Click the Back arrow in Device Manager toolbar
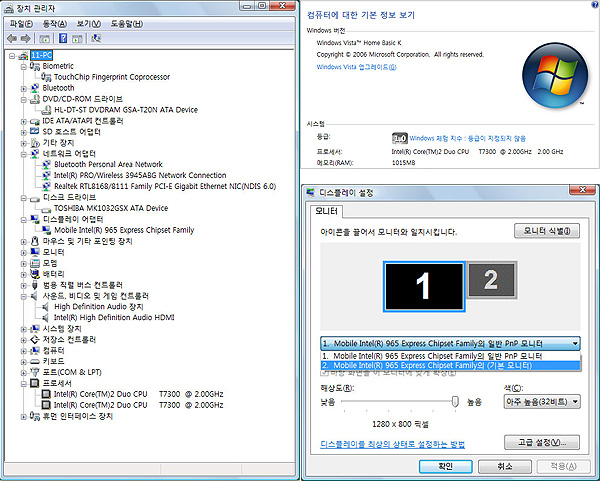 click(x=12, y=38)
